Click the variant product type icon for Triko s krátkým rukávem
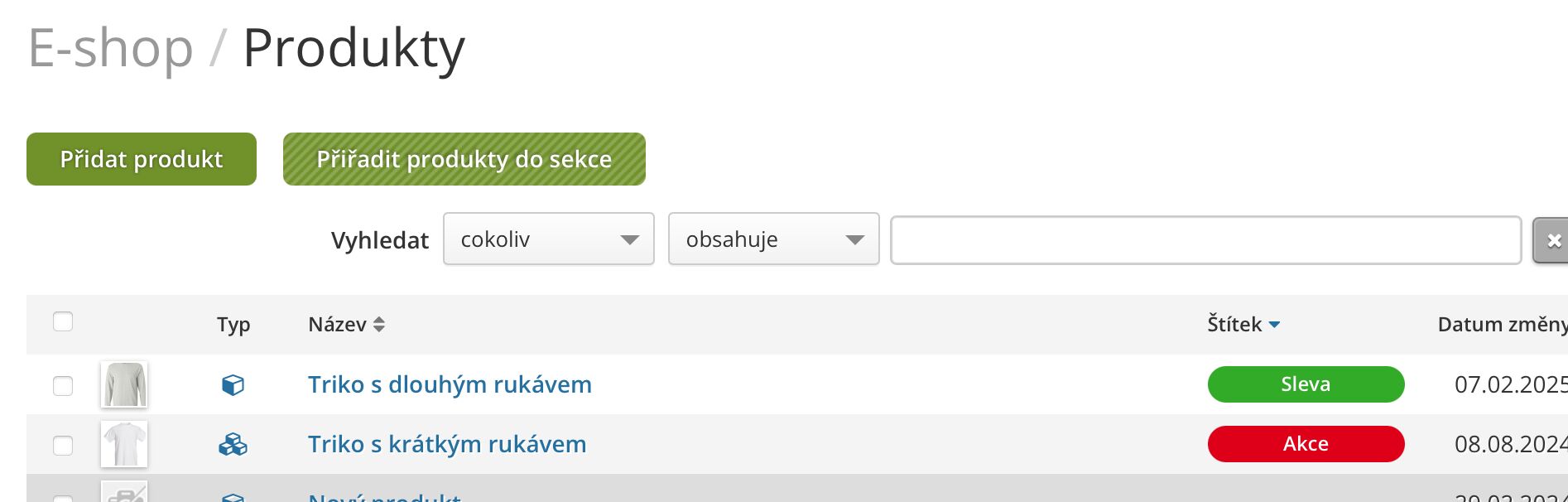Screen dimensions: 1568x502 click(233, 445)
